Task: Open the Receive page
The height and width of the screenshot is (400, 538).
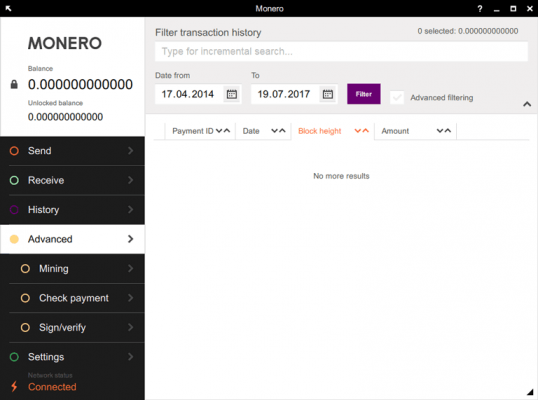Action: pyautogui.click(x=72, y=180)
